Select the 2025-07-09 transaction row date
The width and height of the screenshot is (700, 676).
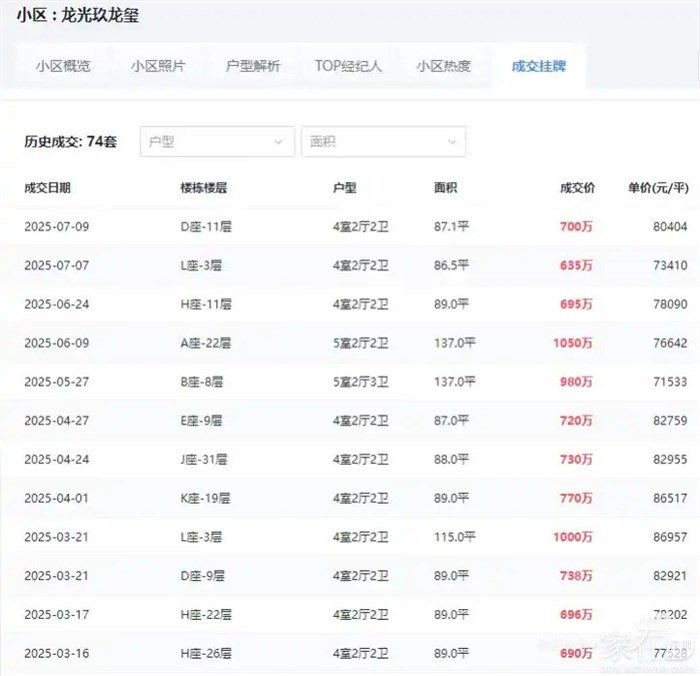coord(57,227)
